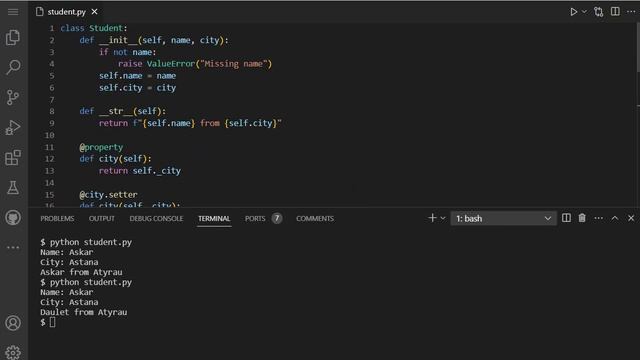Click the __str__ method name
The width and height of the screenshot is (640, 360).
(x=116, y=111)
